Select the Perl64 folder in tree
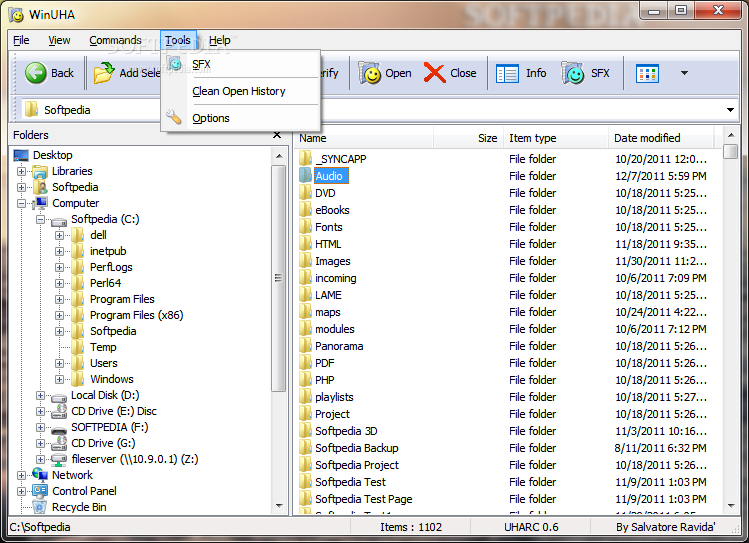This screenshot has width=749, height=543. (106, 283)
